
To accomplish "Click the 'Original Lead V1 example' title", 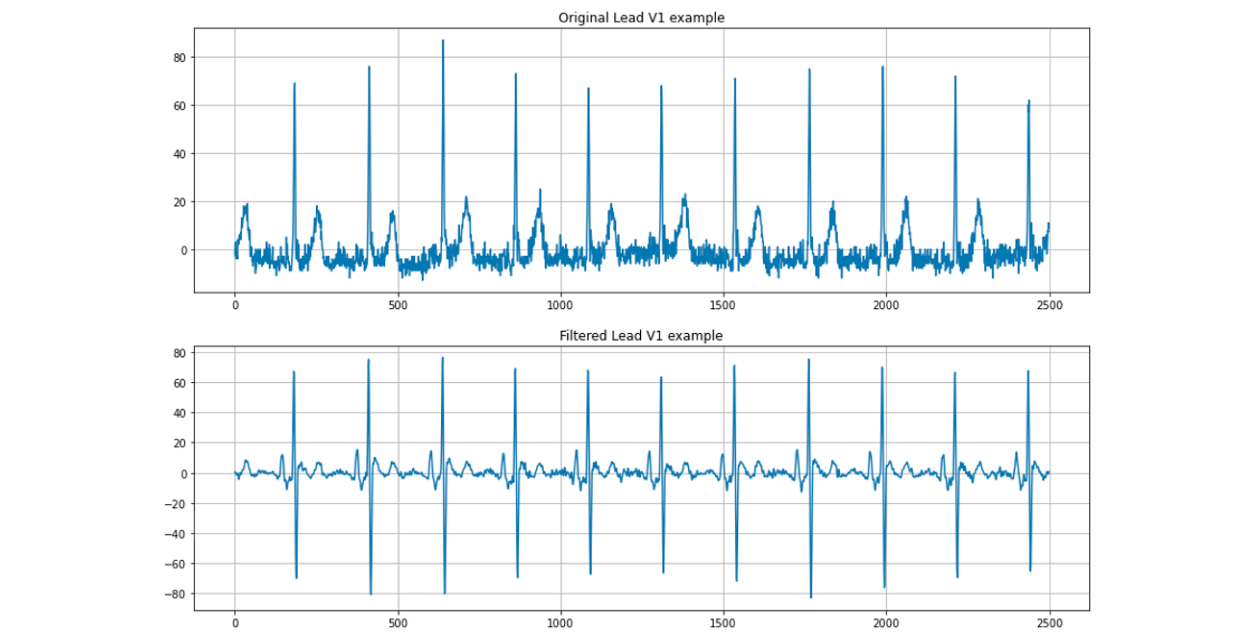I will (x=641, y=17).
